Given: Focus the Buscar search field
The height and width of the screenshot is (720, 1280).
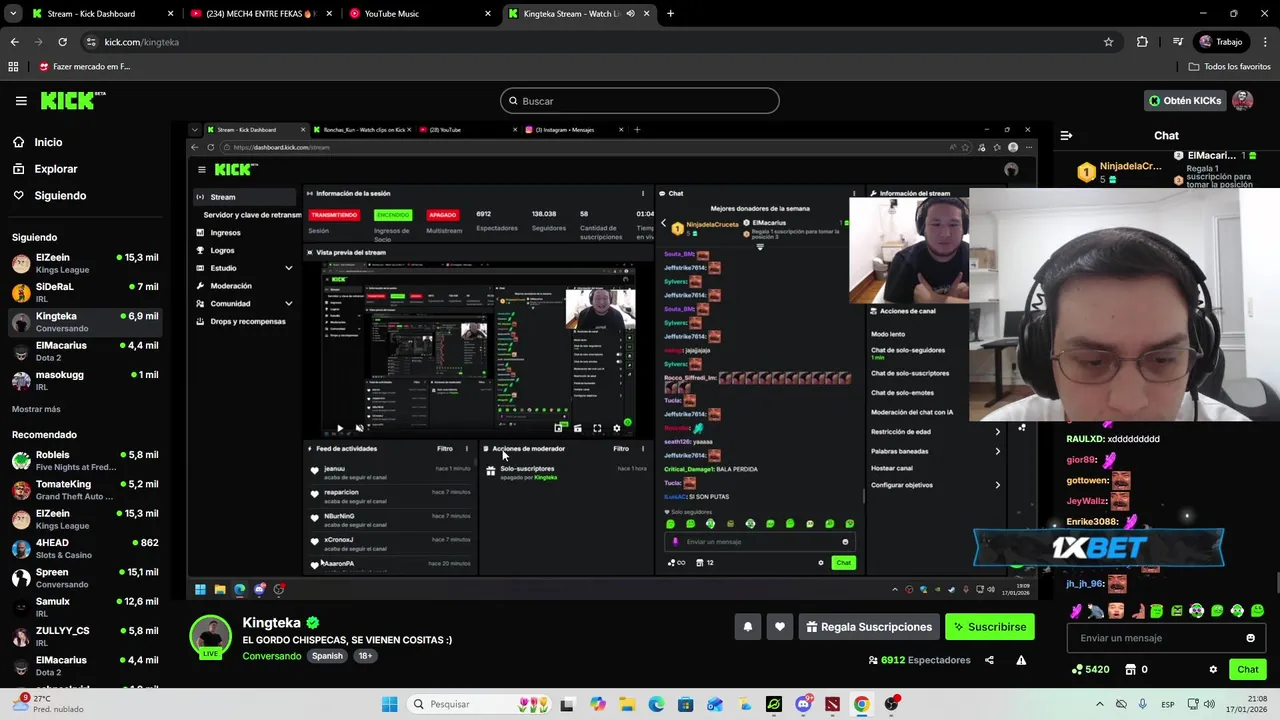Looking at the screenshot, I should click(640, 101).
